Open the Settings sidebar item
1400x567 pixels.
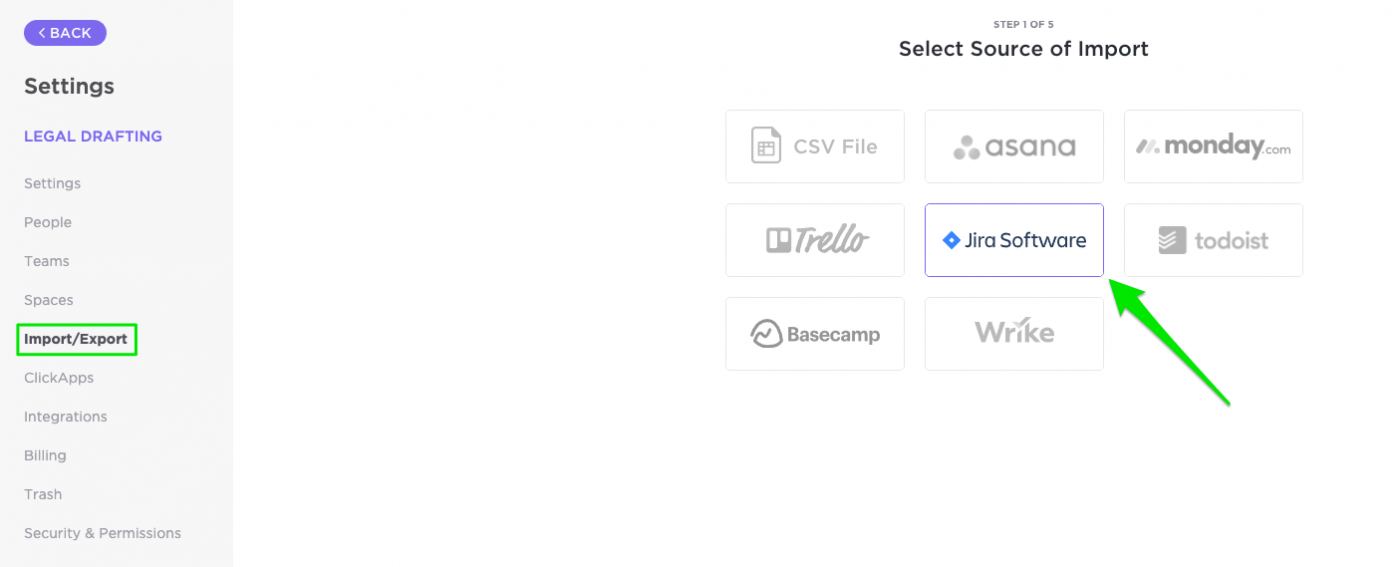click(x=52, y=184)
